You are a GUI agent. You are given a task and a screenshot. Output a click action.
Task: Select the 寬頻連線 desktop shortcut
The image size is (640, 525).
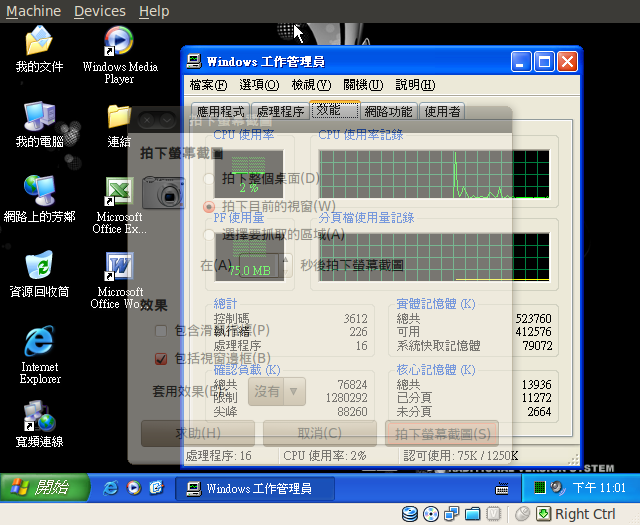click(x=39, y=424)
